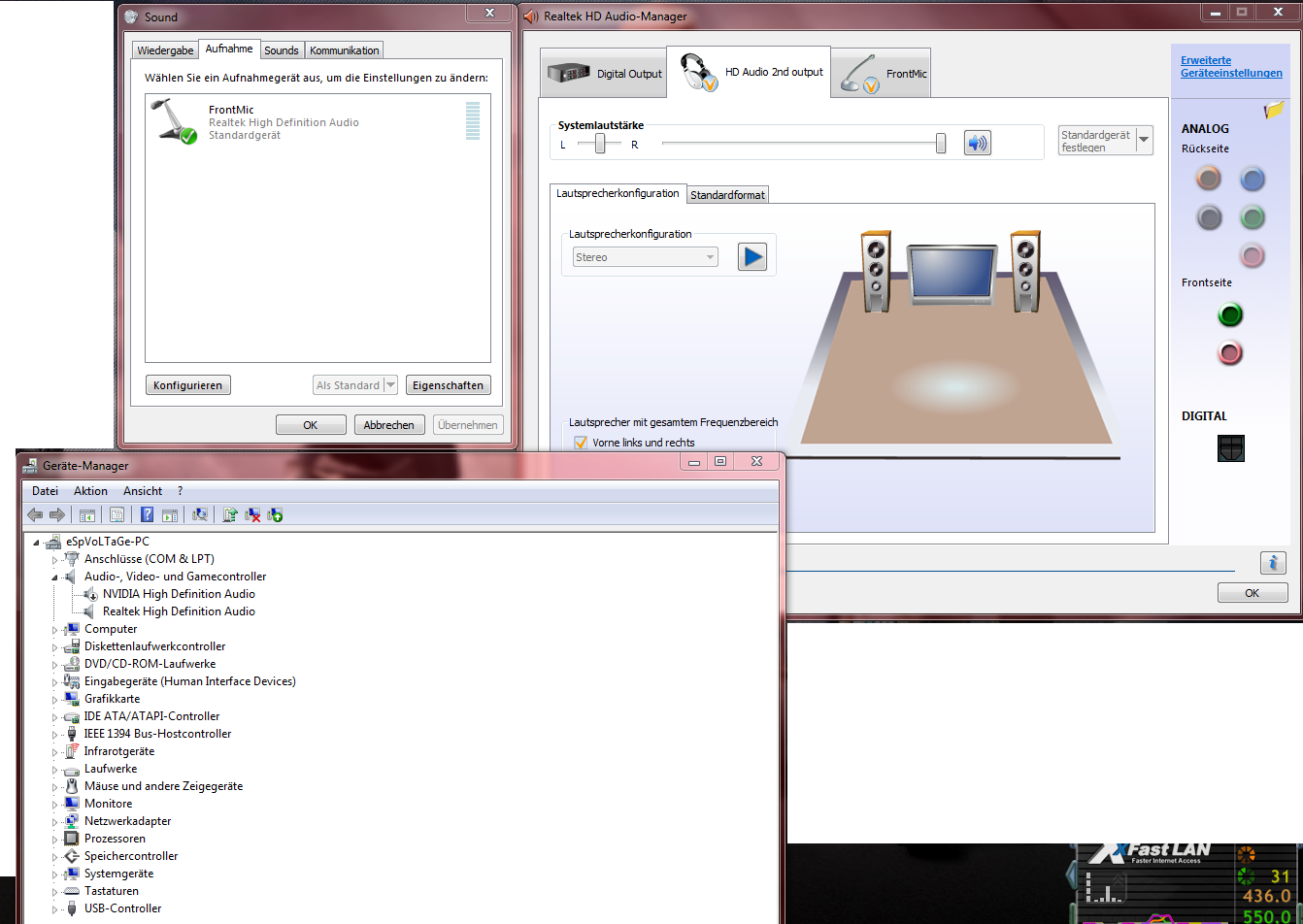Select pink rear panel audio jack
The image size is (1303, 924).
[x=1253, y=254]
